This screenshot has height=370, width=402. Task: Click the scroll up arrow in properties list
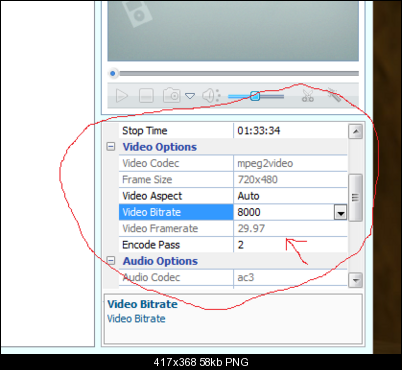[x=355, y=131]
